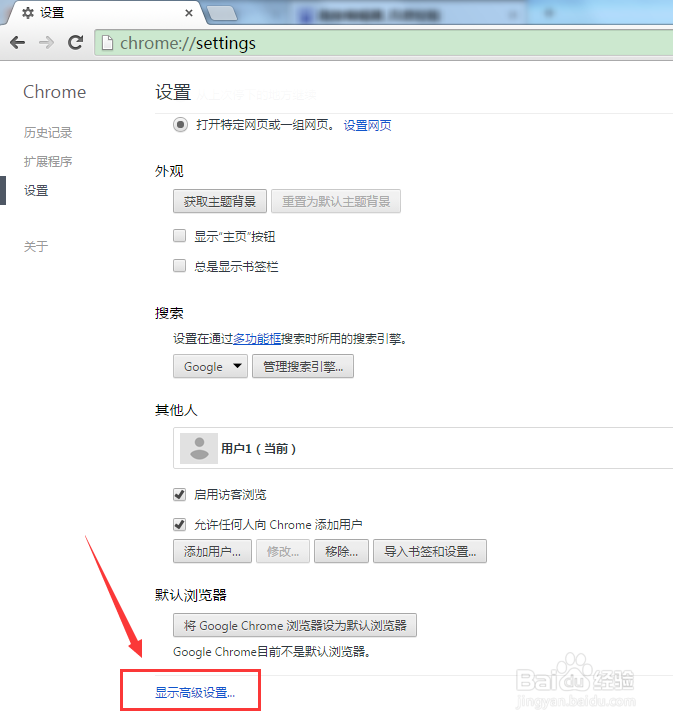The height and width of the screenshot is (725, 673).
Task: Click the 管理搜索引擎 button
Action: pyautogui.click(x=303, y=366)
